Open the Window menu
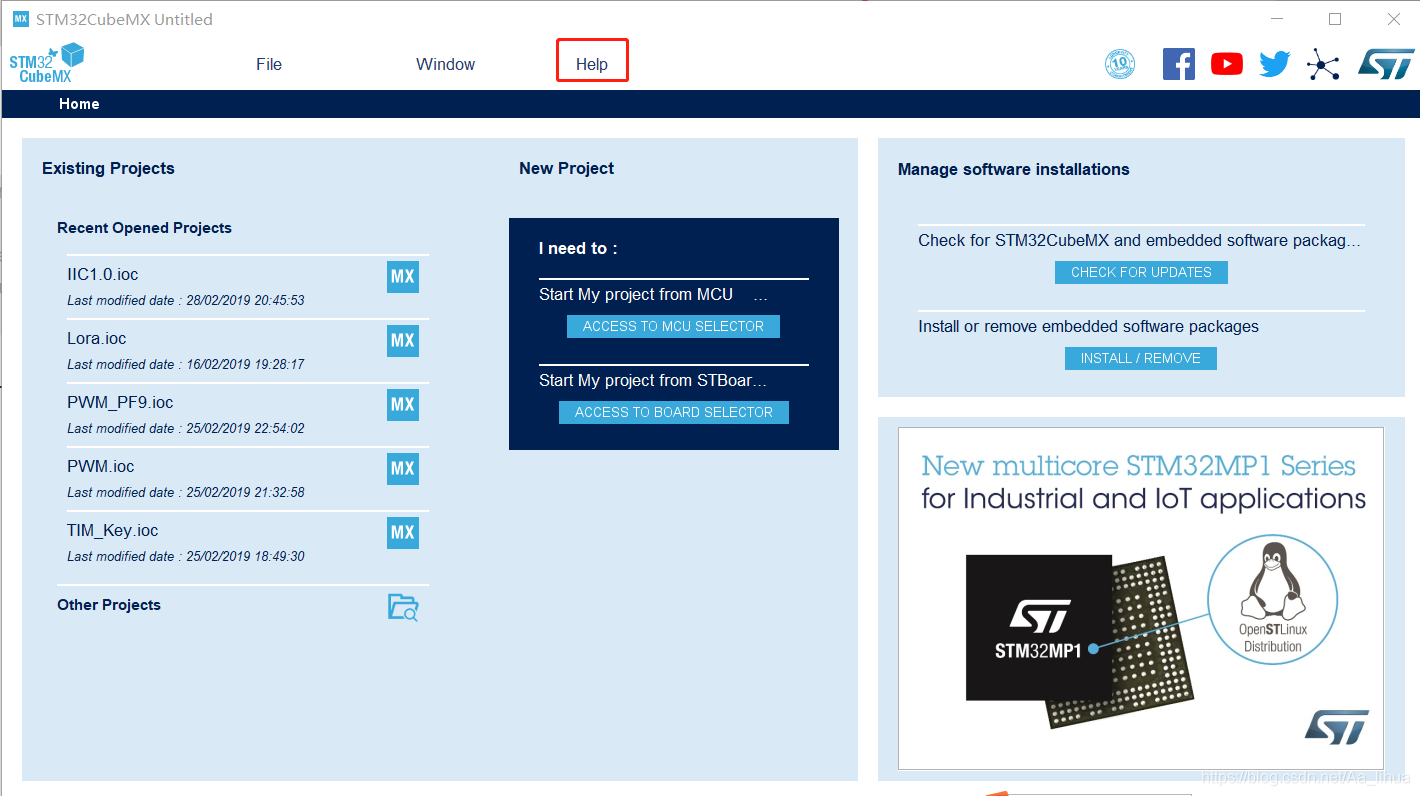The image size is (1420, 796). coord(445,63)
